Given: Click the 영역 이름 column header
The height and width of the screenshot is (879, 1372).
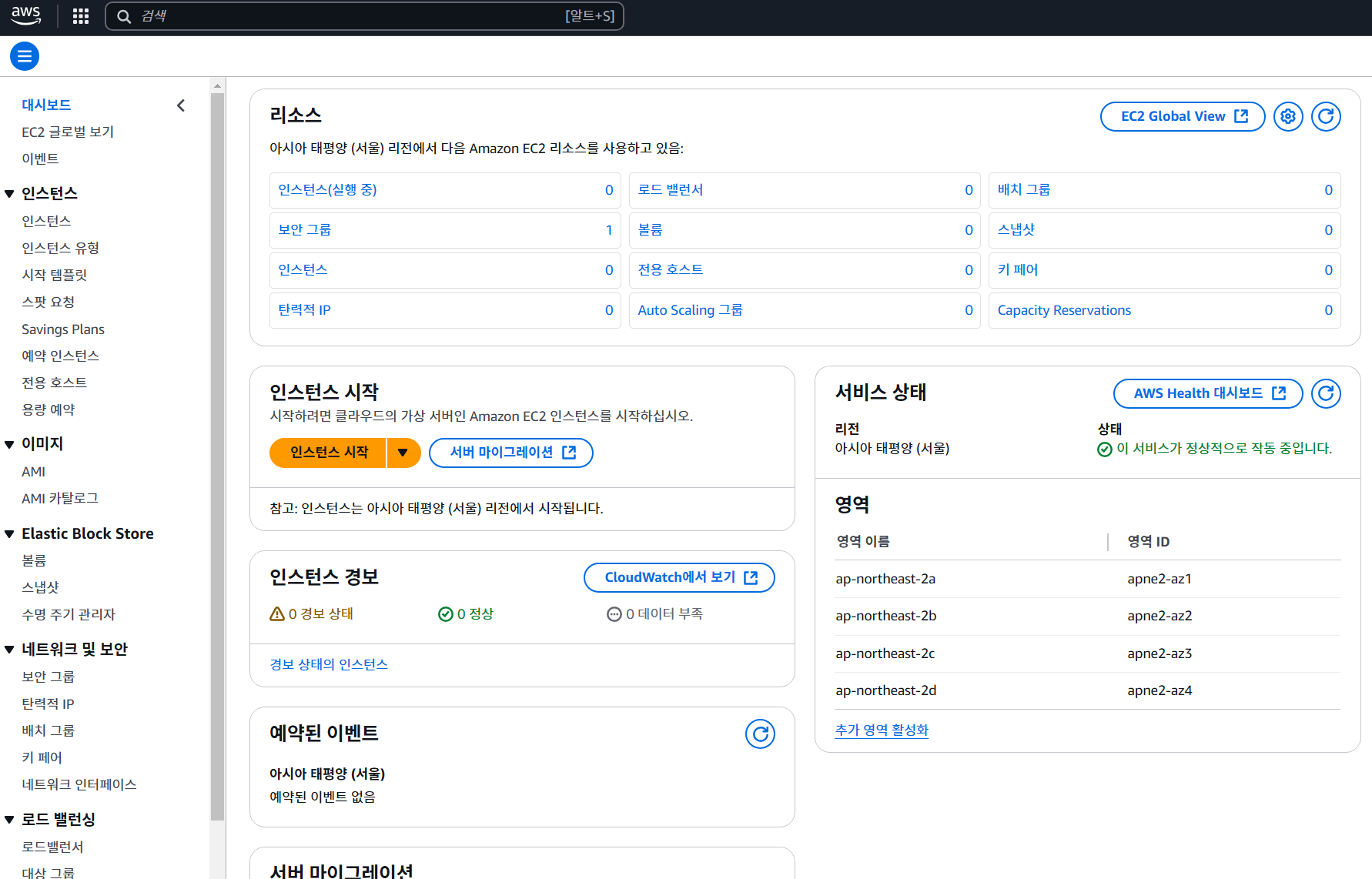Looking at the screenshot, I should click(863, 542).
